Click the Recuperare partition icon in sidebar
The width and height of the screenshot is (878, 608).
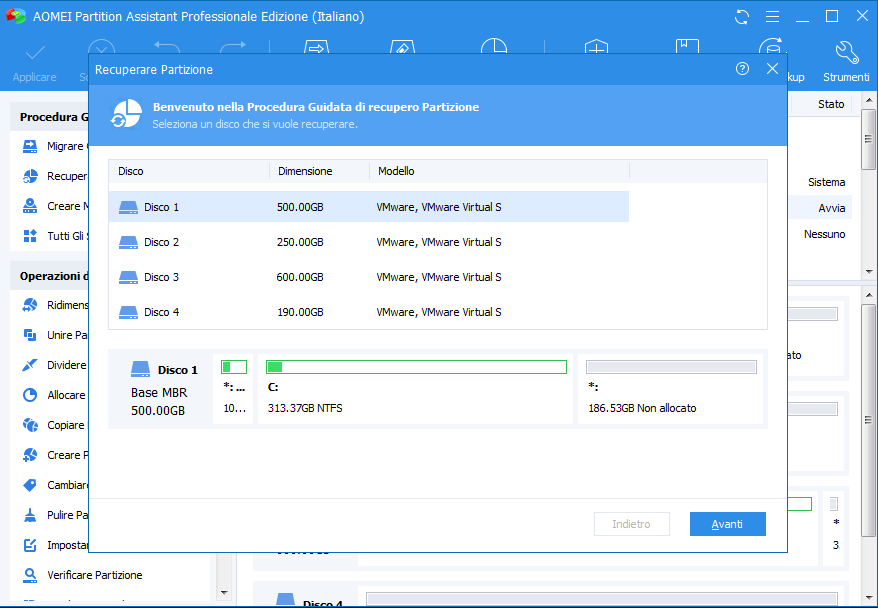tap(30, 176)
